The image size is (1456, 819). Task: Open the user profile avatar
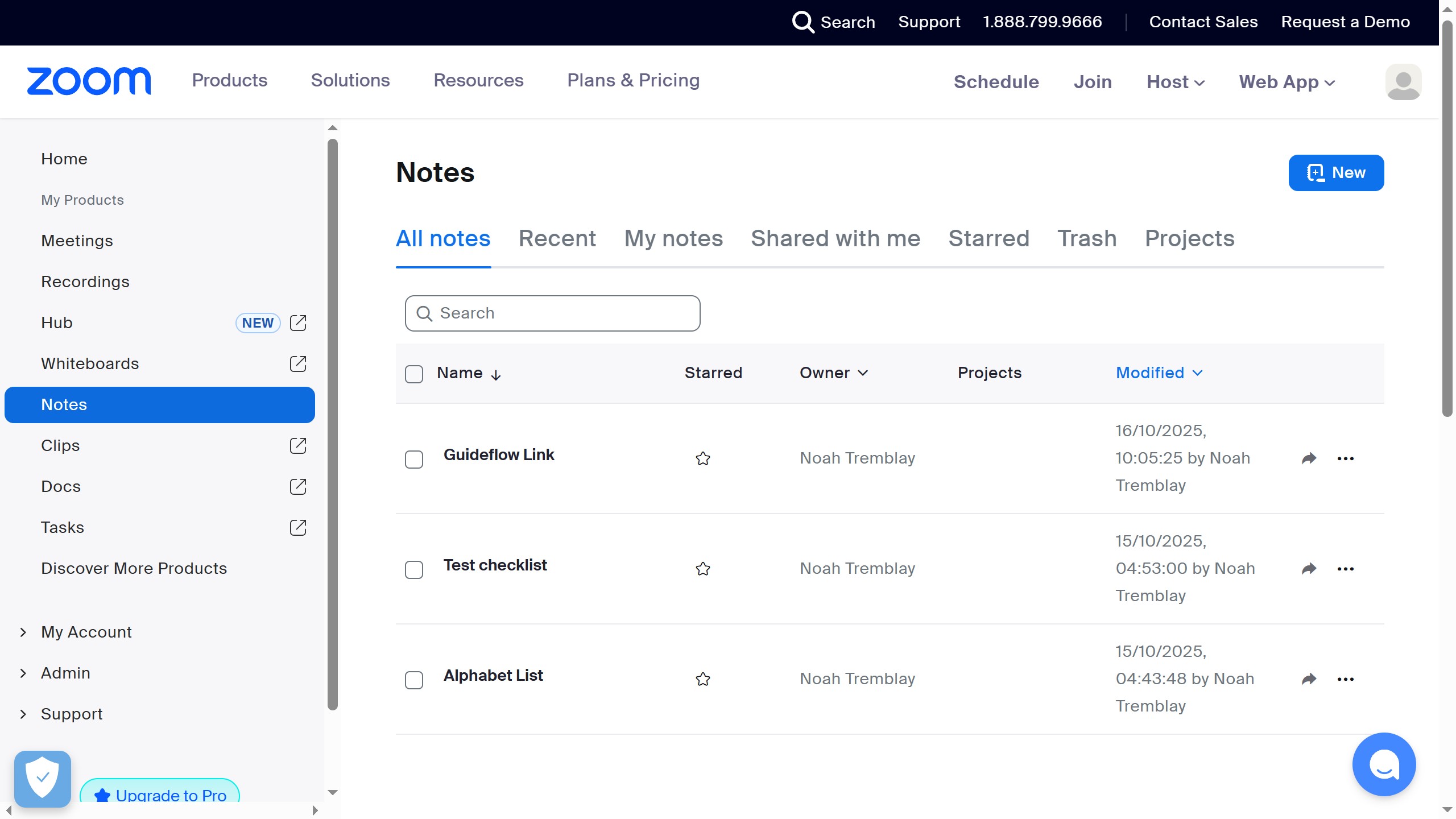coord(1403,82)
